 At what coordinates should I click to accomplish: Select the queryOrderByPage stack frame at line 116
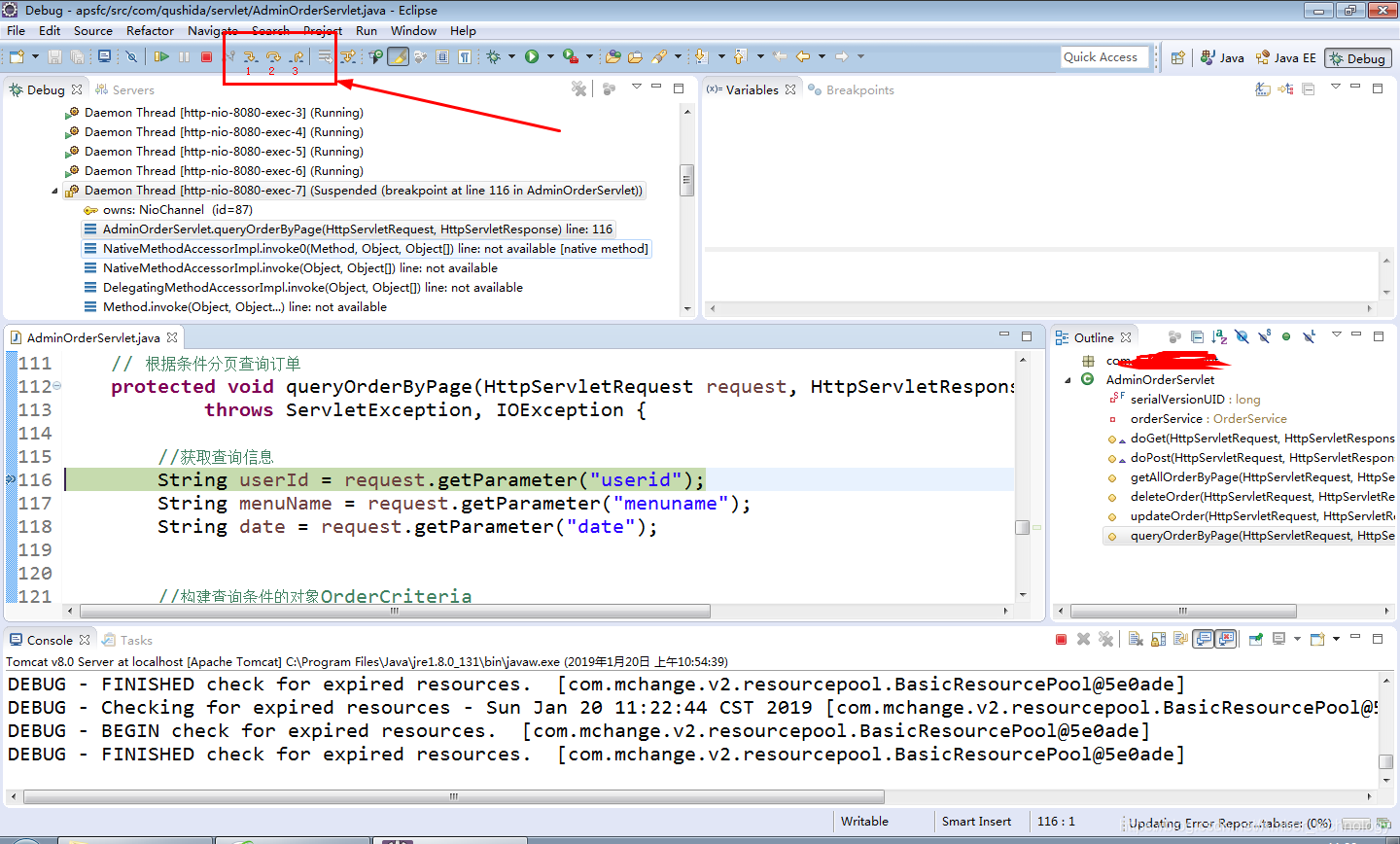pos(349,229)
